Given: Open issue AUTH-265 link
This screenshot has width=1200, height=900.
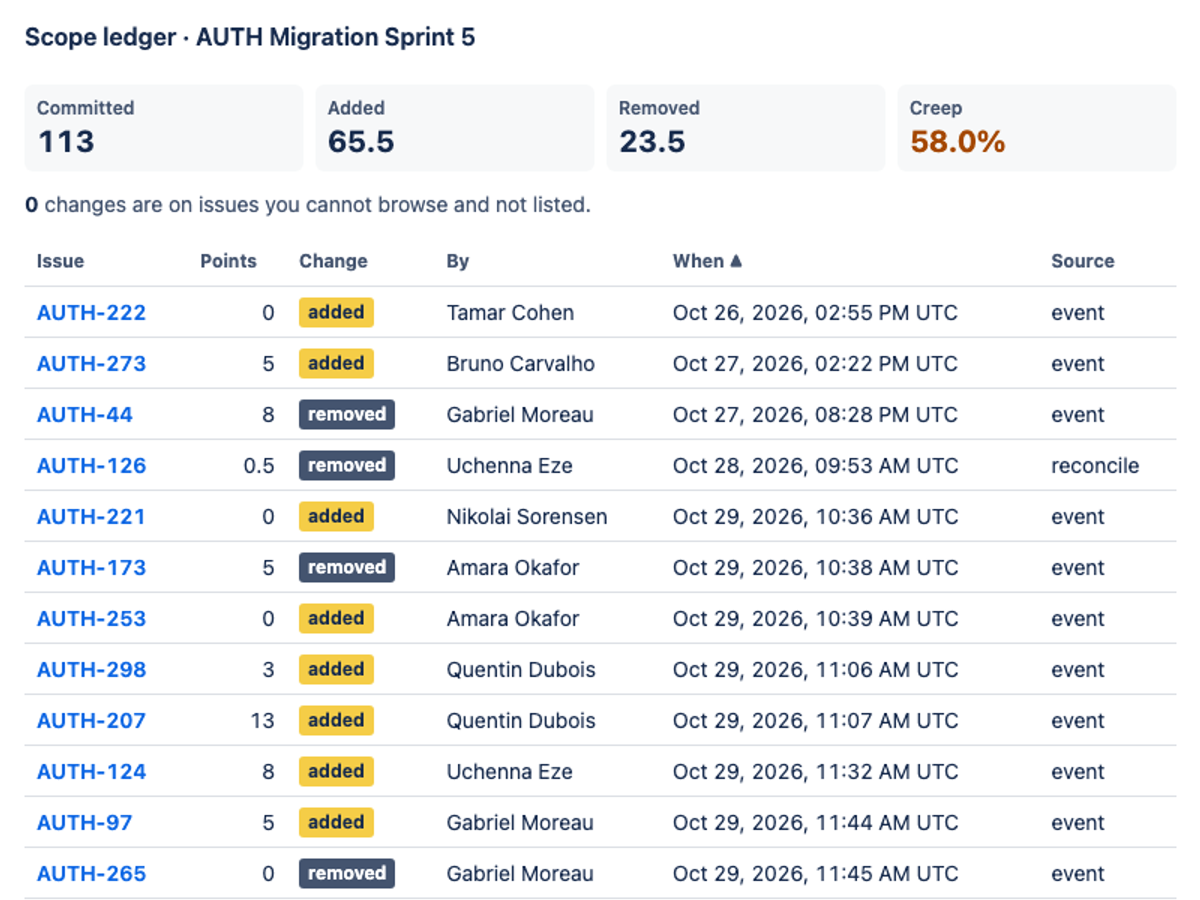Looking at the screenshot, I should click(x=91, y=874).
